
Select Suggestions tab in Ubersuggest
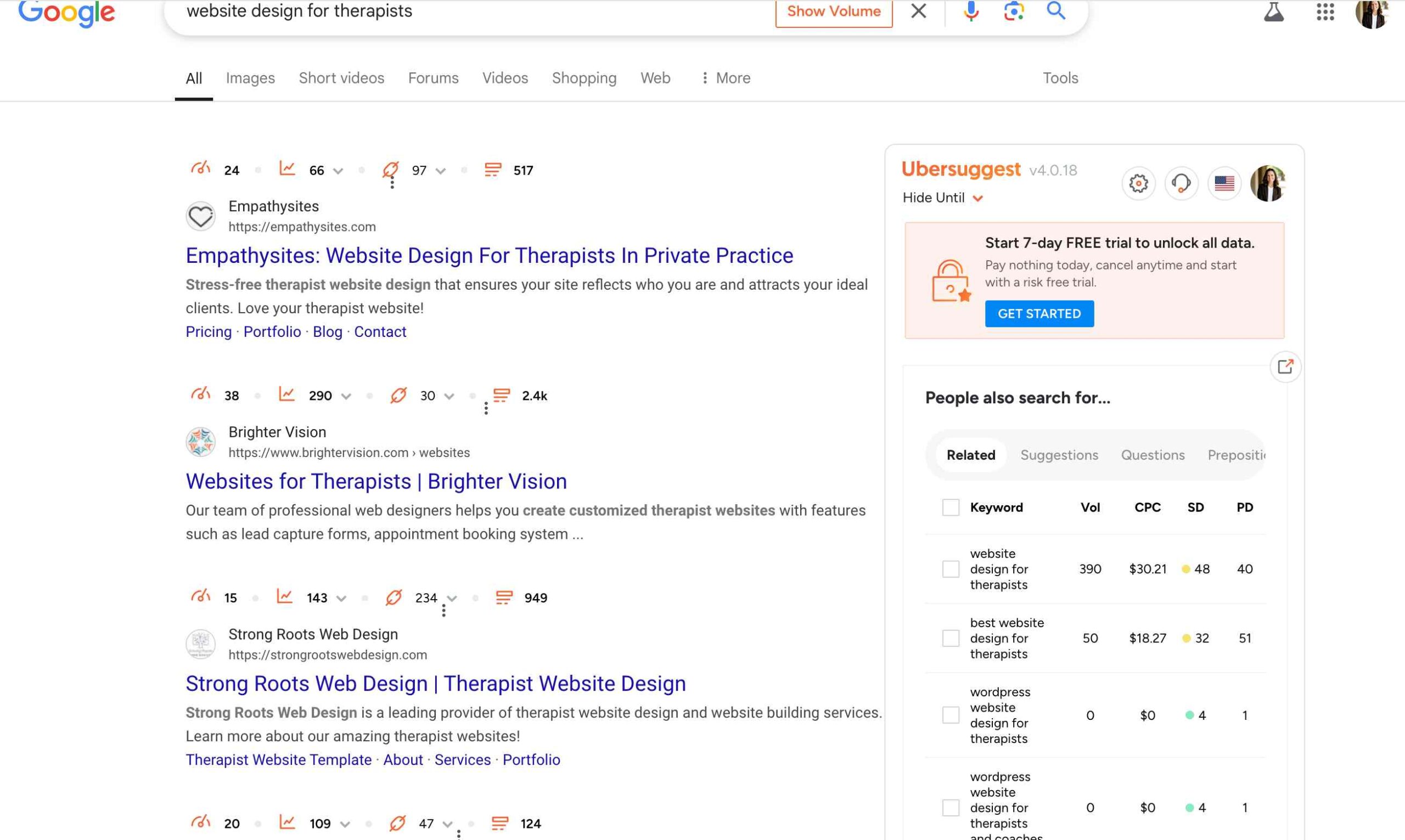tap(1059, 455)
